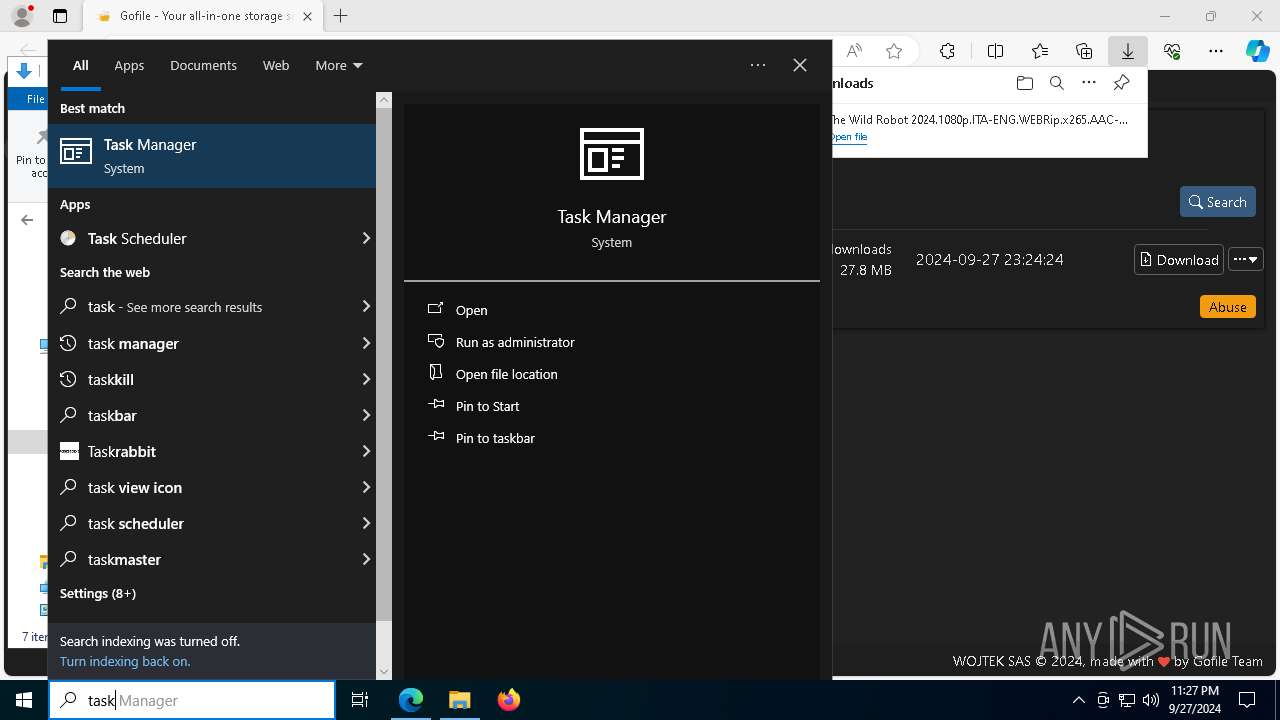This screenshot has height=720, width=1280.
Task: Launch Firefox from the taskbar
Action: pyautogui.click(x=508, y=700)
